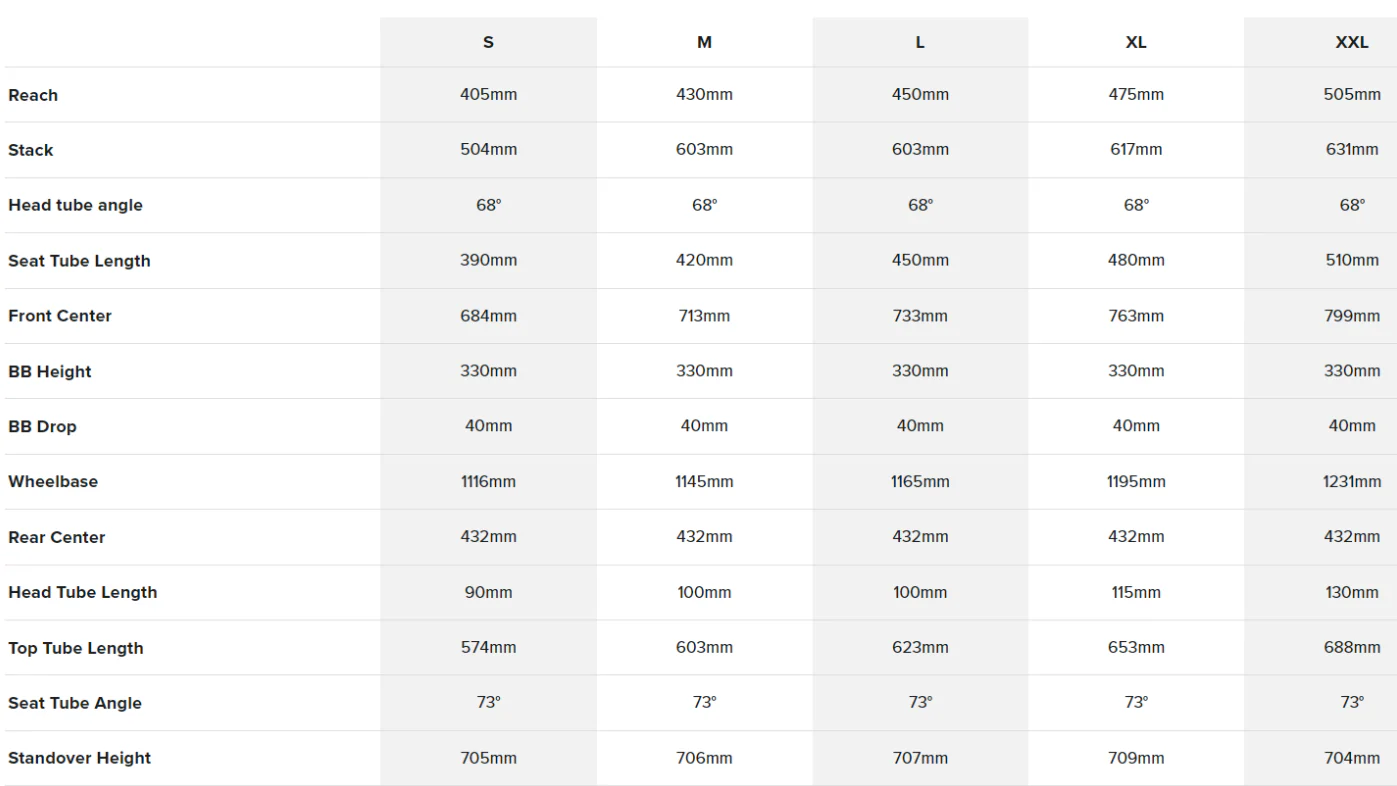
Task: Click the Wheelbase row label
Action: 53,482
